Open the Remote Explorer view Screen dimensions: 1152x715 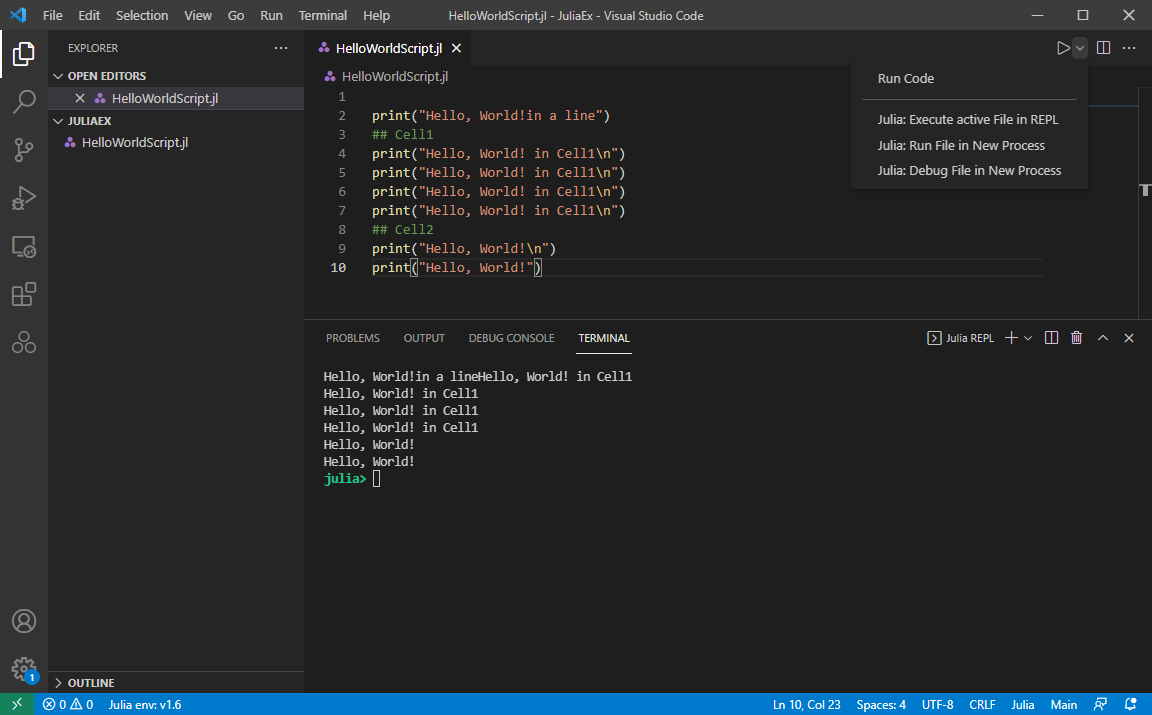tap(24, 247)
